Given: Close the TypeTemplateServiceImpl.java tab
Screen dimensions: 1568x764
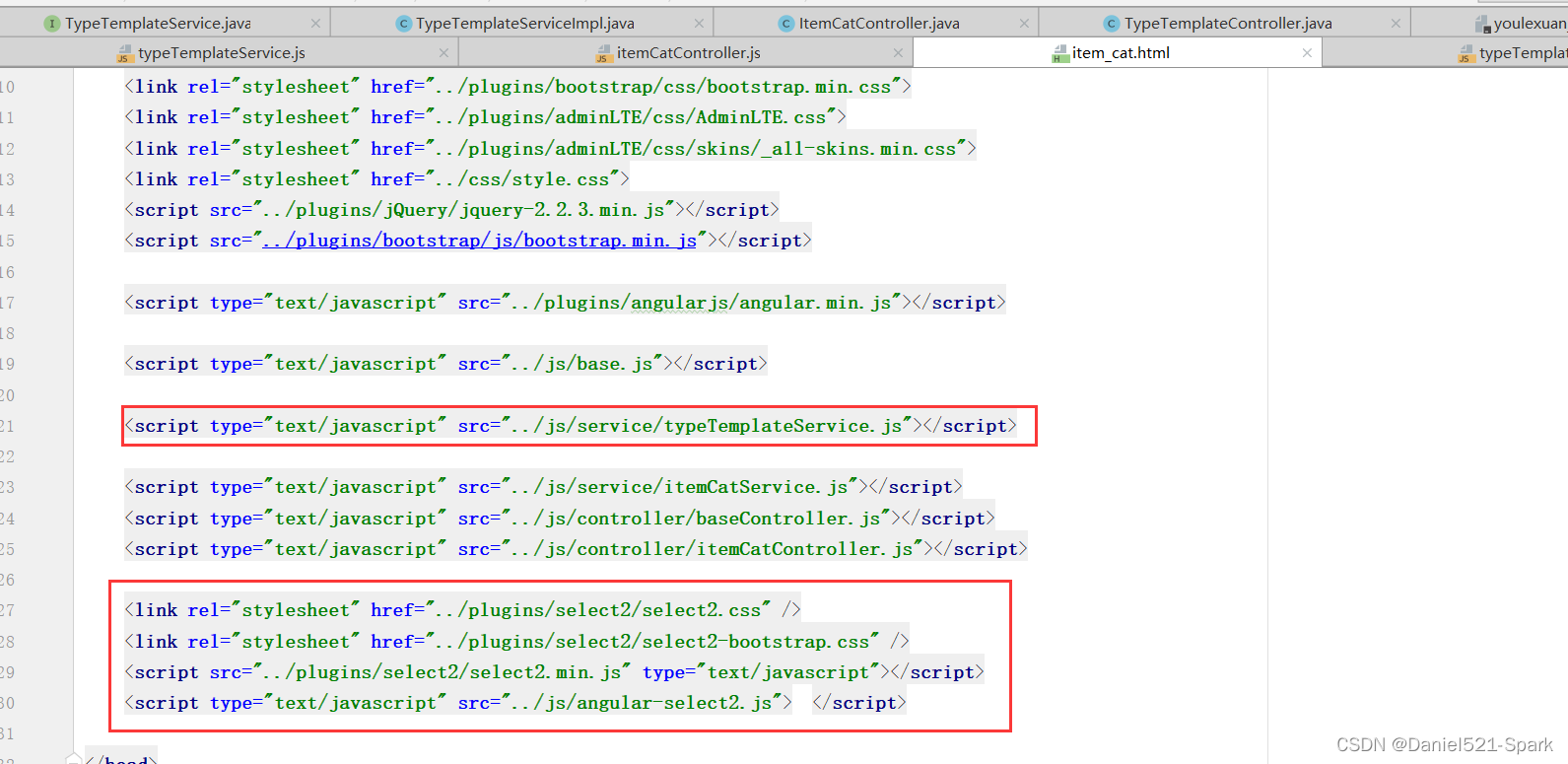Looking at the screenshot, I should (699, 23).
